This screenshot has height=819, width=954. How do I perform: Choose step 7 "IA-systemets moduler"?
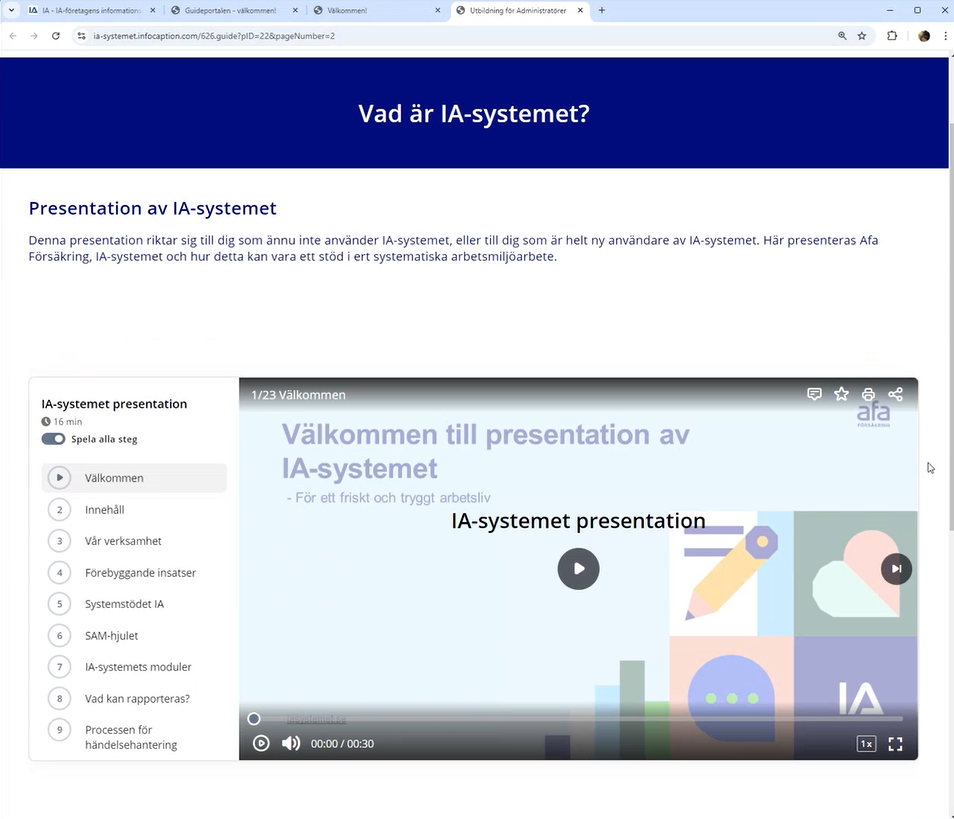(134, 667)
